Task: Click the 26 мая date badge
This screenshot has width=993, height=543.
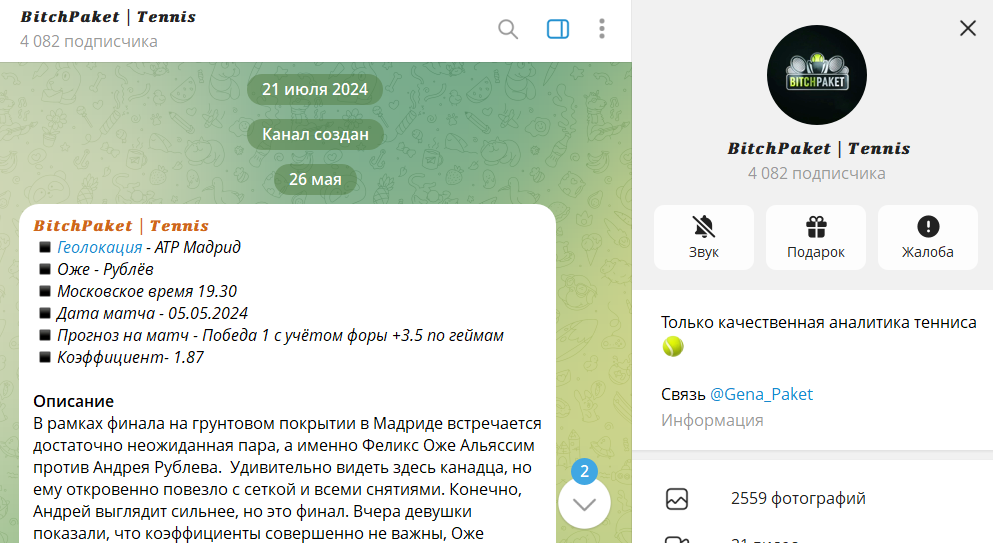Action: (x=316, y=179)
